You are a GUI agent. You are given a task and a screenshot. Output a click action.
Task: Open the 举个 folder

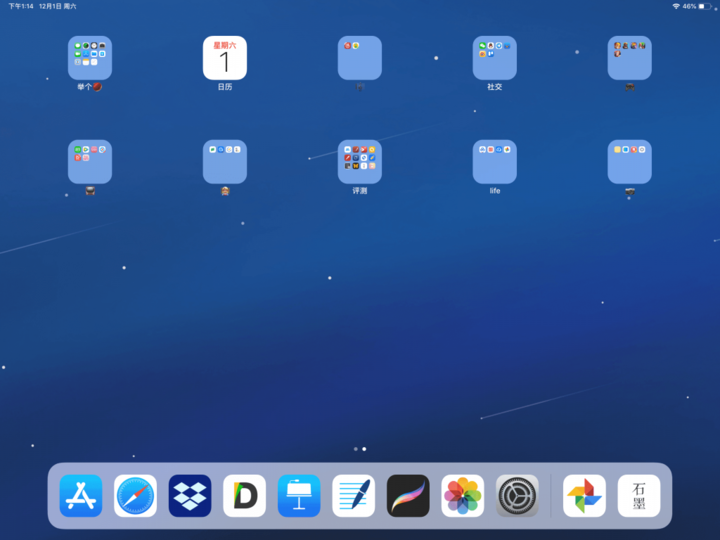pos(90,58)
